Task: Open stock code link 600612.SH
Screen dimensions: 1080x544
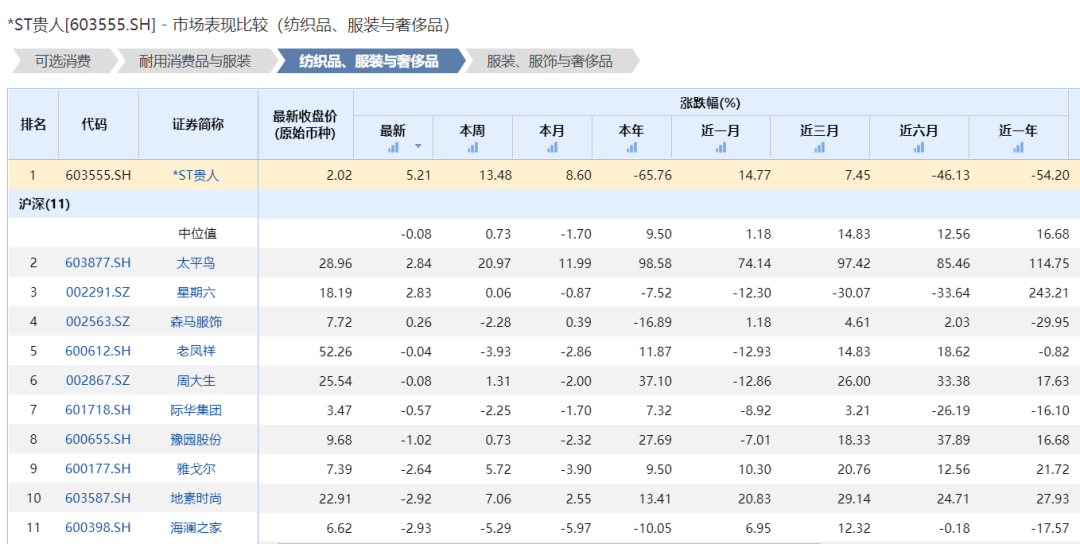Action: click(98, 351)
